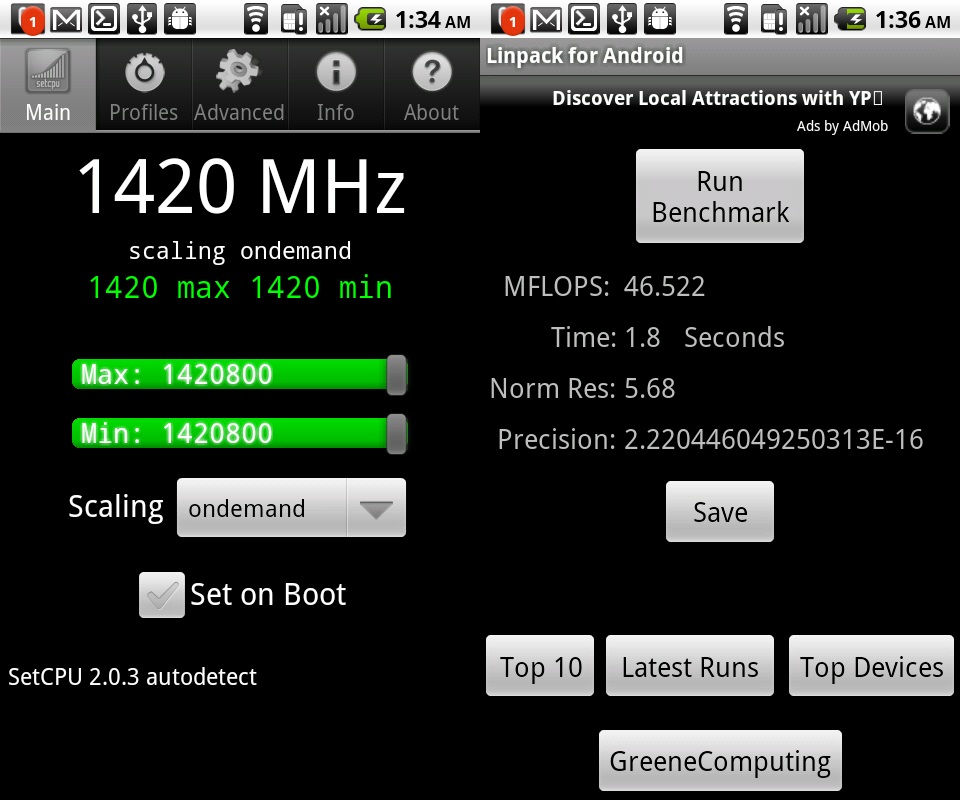
Task: Tap the SIM card alert icon in SetCPU status bar
Action: coord(294,20)
